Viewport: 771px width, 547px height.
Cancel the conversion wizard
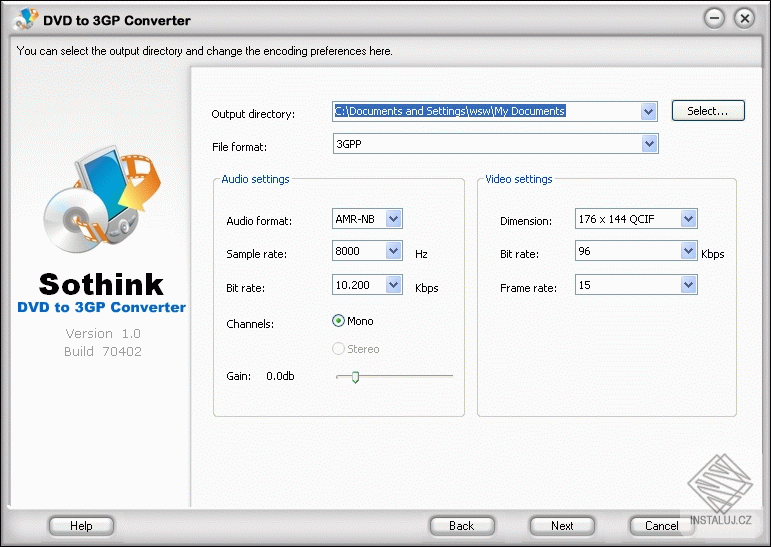pos(661,526)
